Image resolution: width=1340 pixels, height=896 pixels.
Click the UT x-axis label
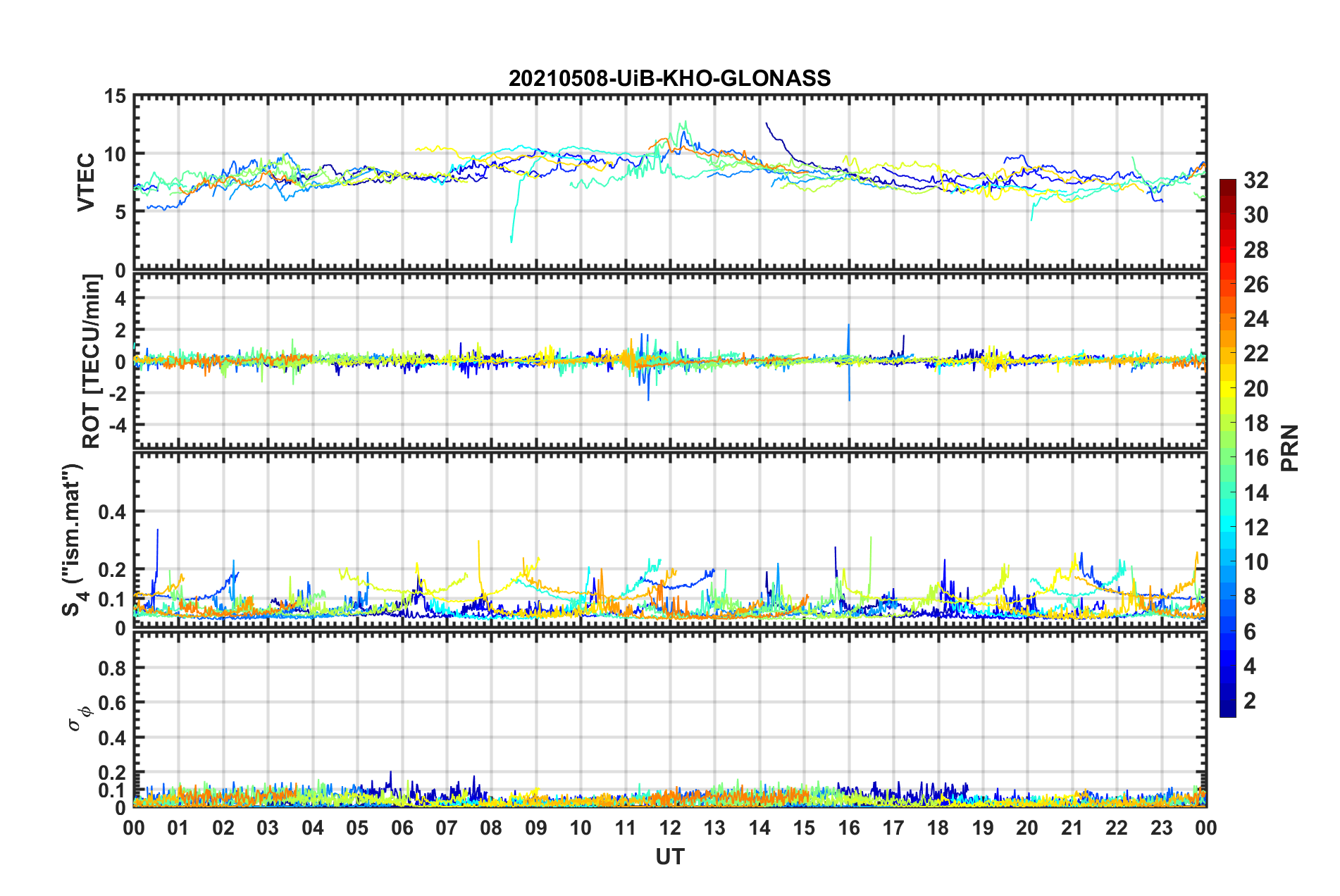(670, 857)
